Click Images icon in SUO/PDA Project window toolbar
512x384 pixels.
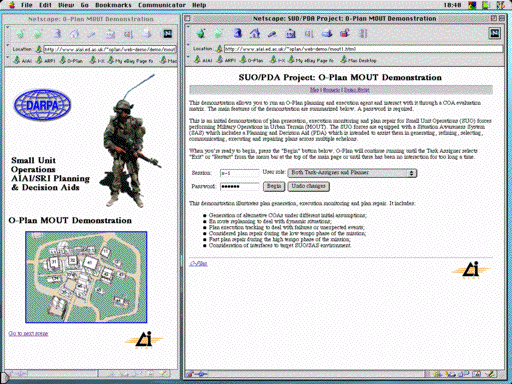[x=309, y=33]
